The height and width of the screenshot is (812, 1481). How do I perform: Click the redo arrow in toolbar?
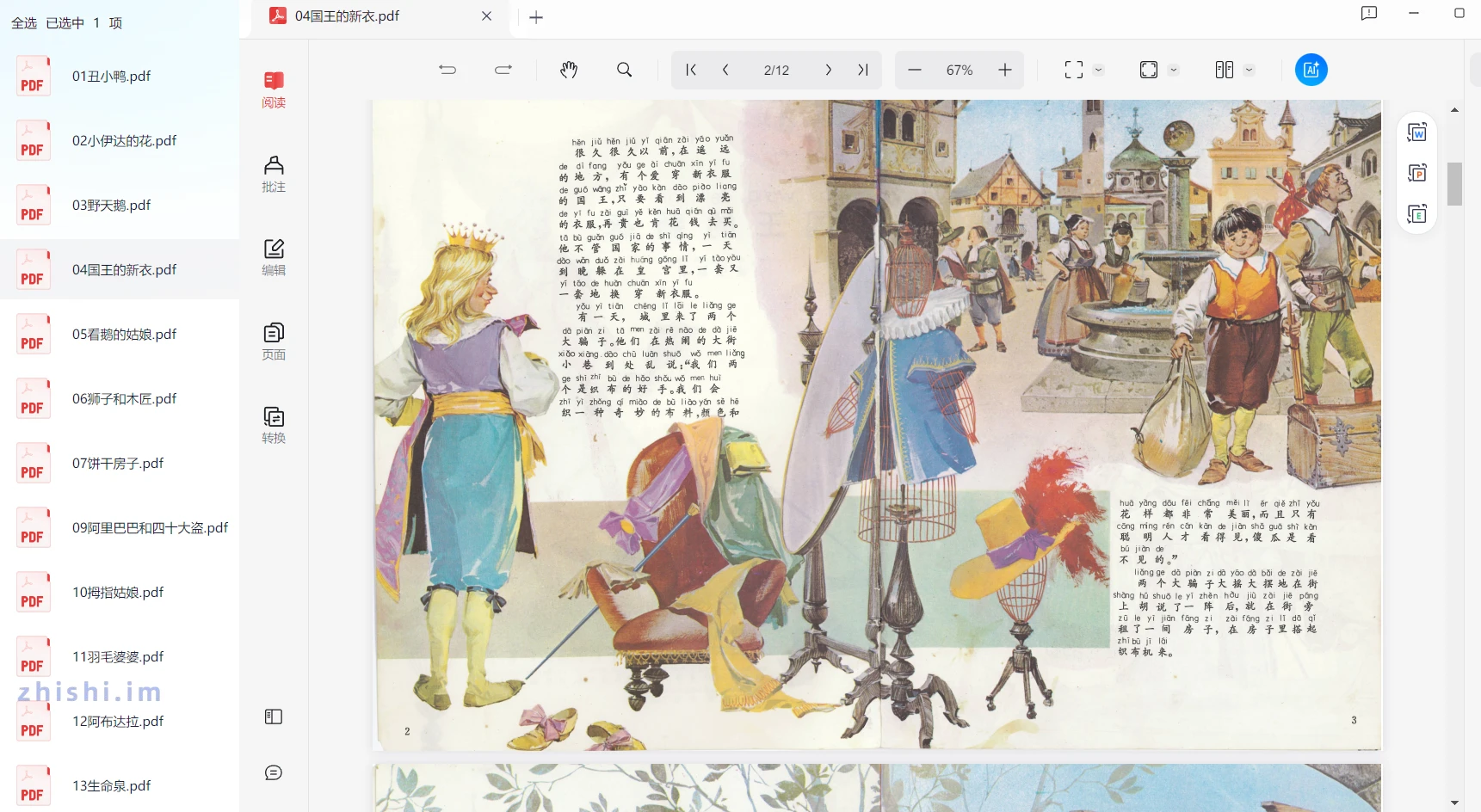pos(503,70)
